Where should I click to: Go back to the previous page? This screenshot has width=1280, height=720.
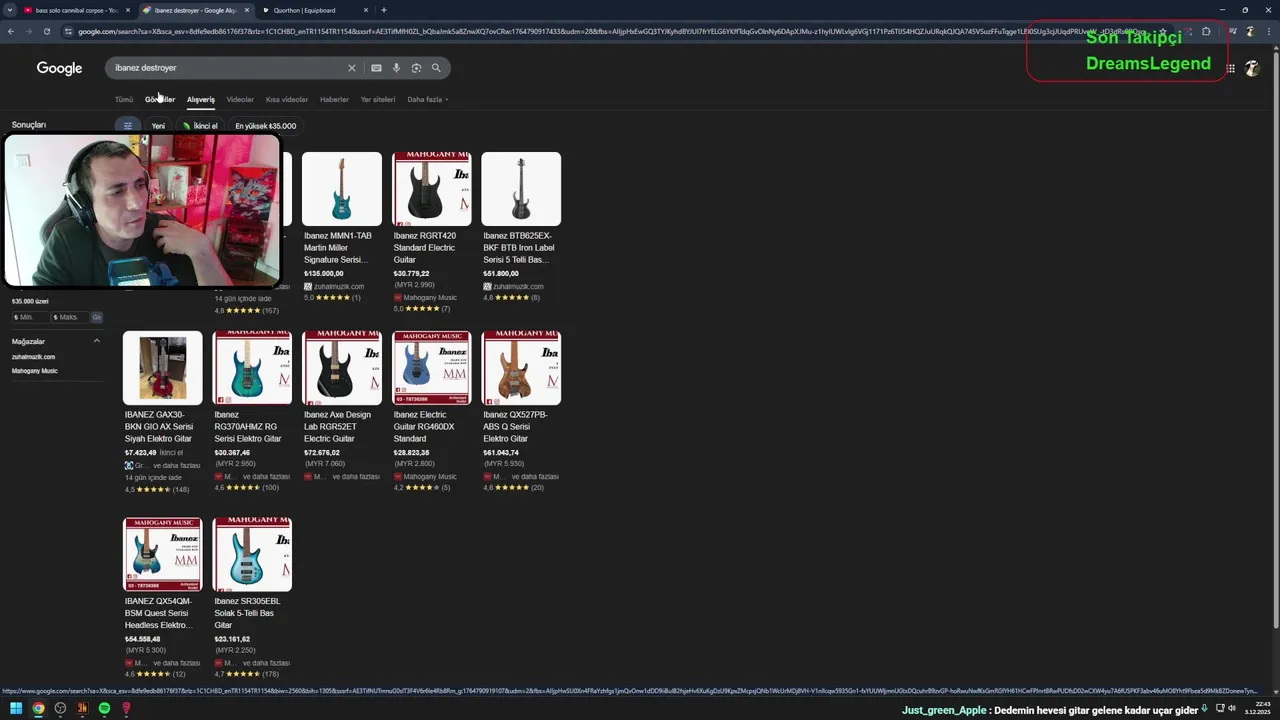(10, 31)
